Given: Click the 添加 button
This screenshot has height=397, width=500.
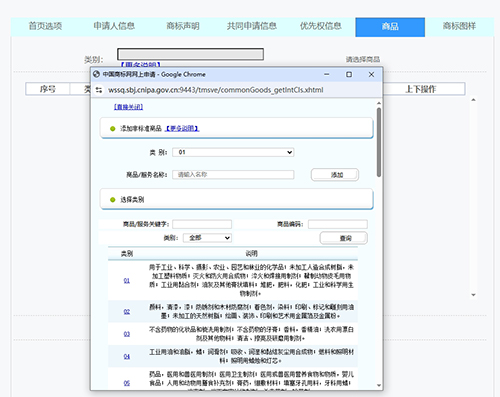Looking at the screenshot, I should (335, 175).
